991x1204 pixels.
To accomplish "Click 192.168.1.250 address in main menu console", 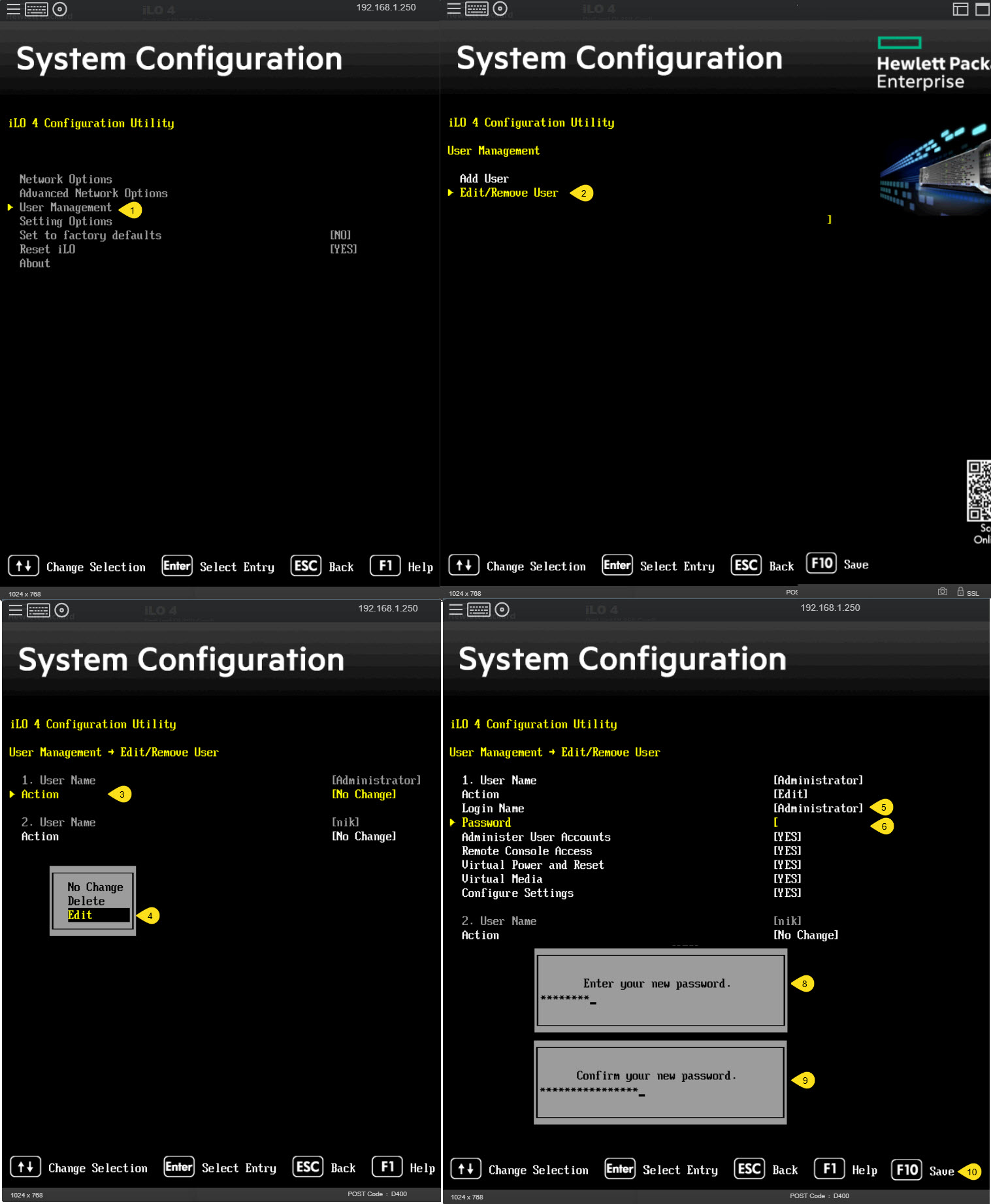I will point(386,7).
